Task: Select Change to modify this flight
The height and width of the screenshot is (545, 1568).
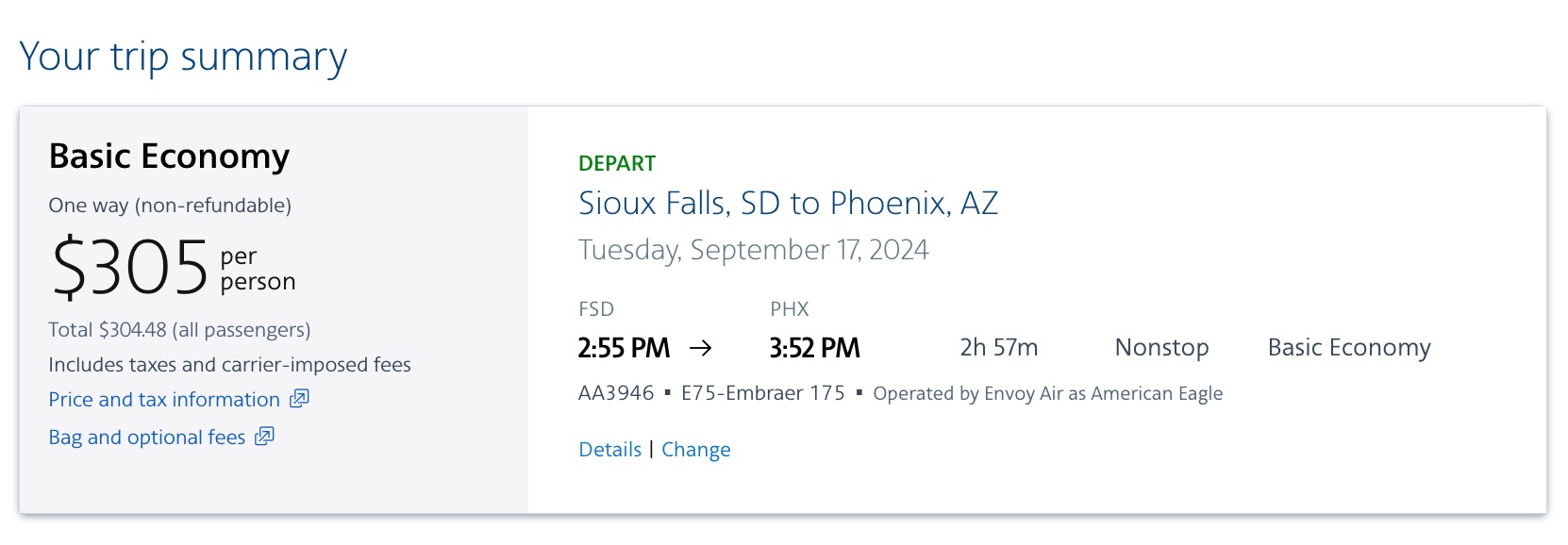Action: point(696,450)
